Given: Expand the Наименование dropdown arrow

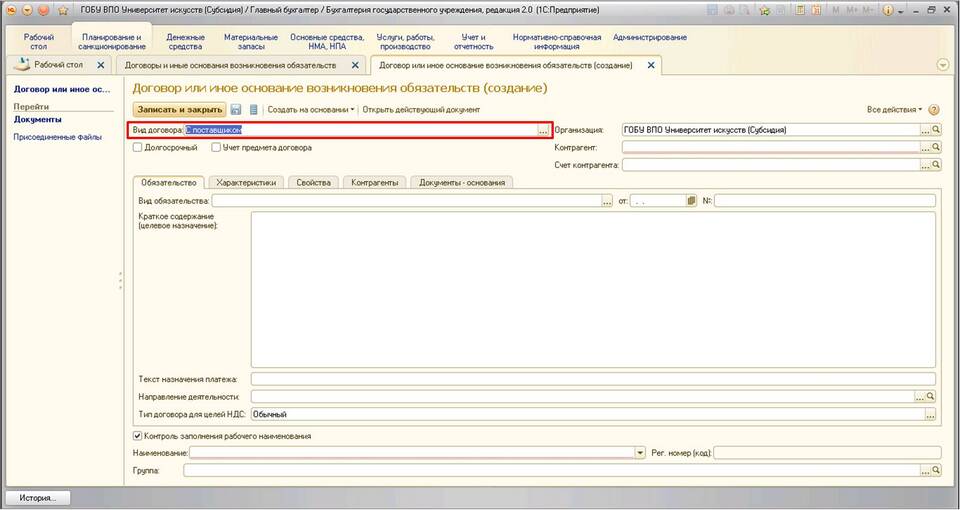Looking at the screenshot, I should pyautogui.click(x=640, y=452).
